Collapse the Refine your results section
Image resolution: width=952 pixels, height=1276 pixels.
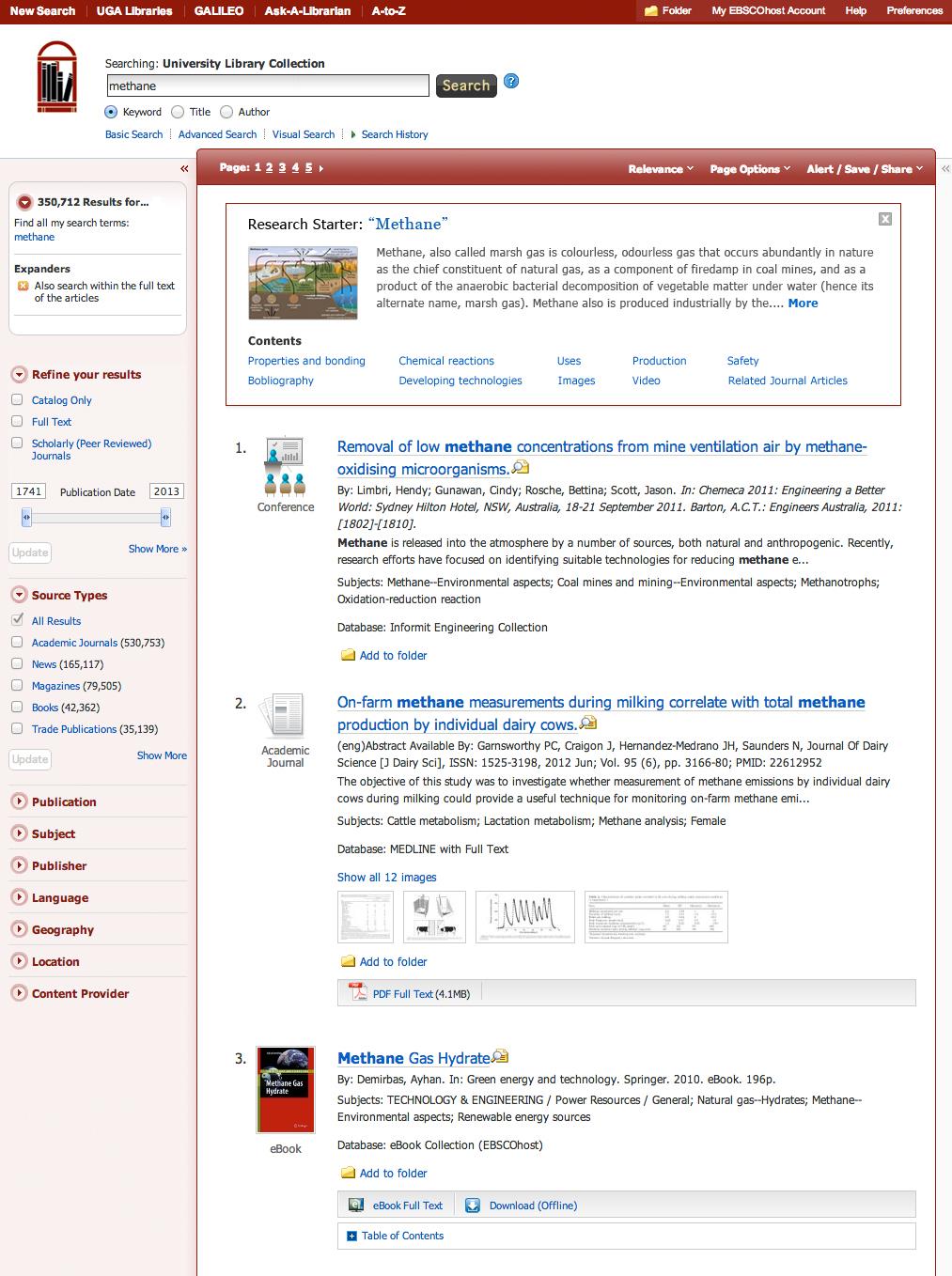click(19, 374)
